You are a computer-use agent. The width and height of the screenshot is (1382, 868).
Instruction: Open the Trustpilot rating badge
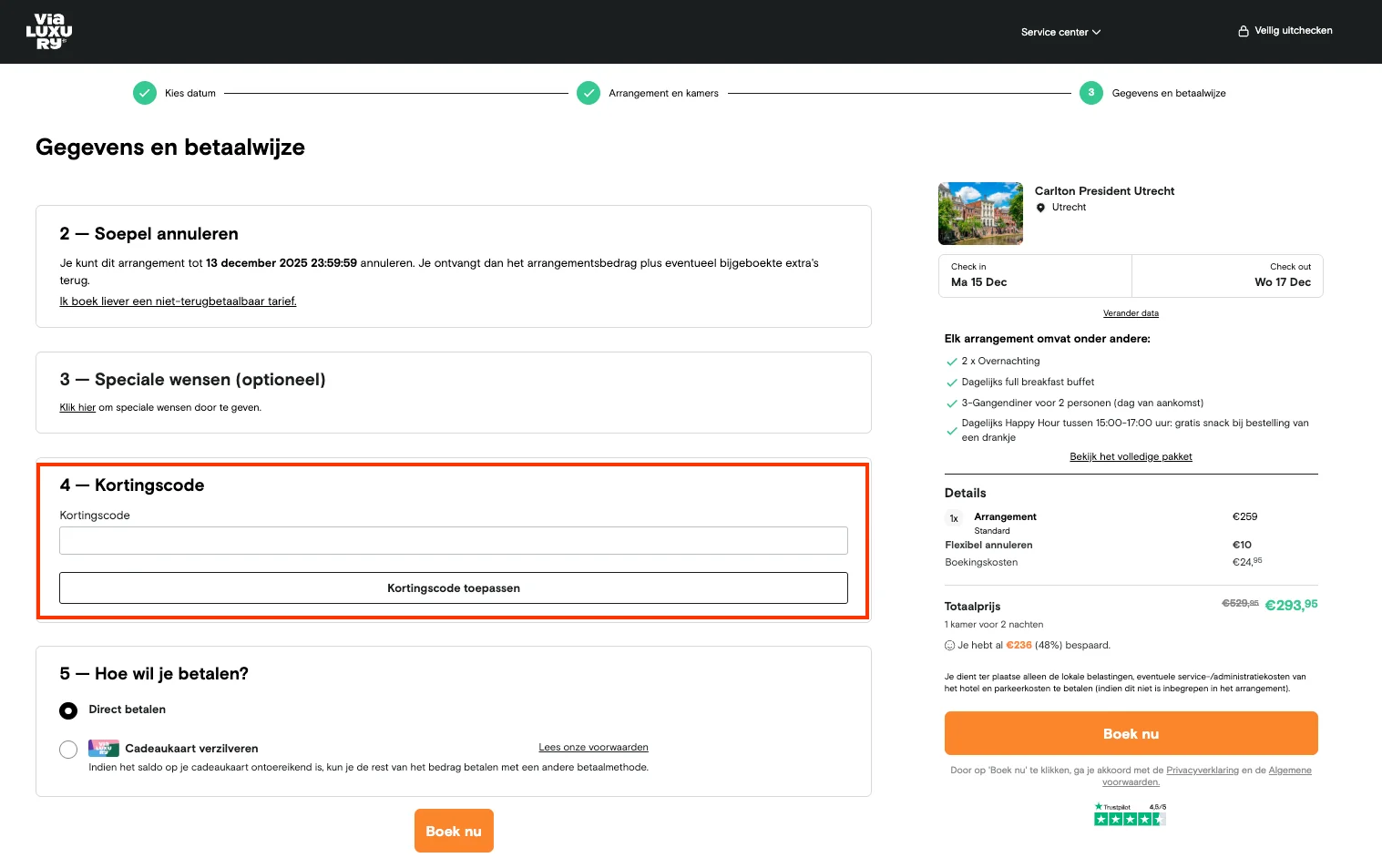coord(1130,814)
